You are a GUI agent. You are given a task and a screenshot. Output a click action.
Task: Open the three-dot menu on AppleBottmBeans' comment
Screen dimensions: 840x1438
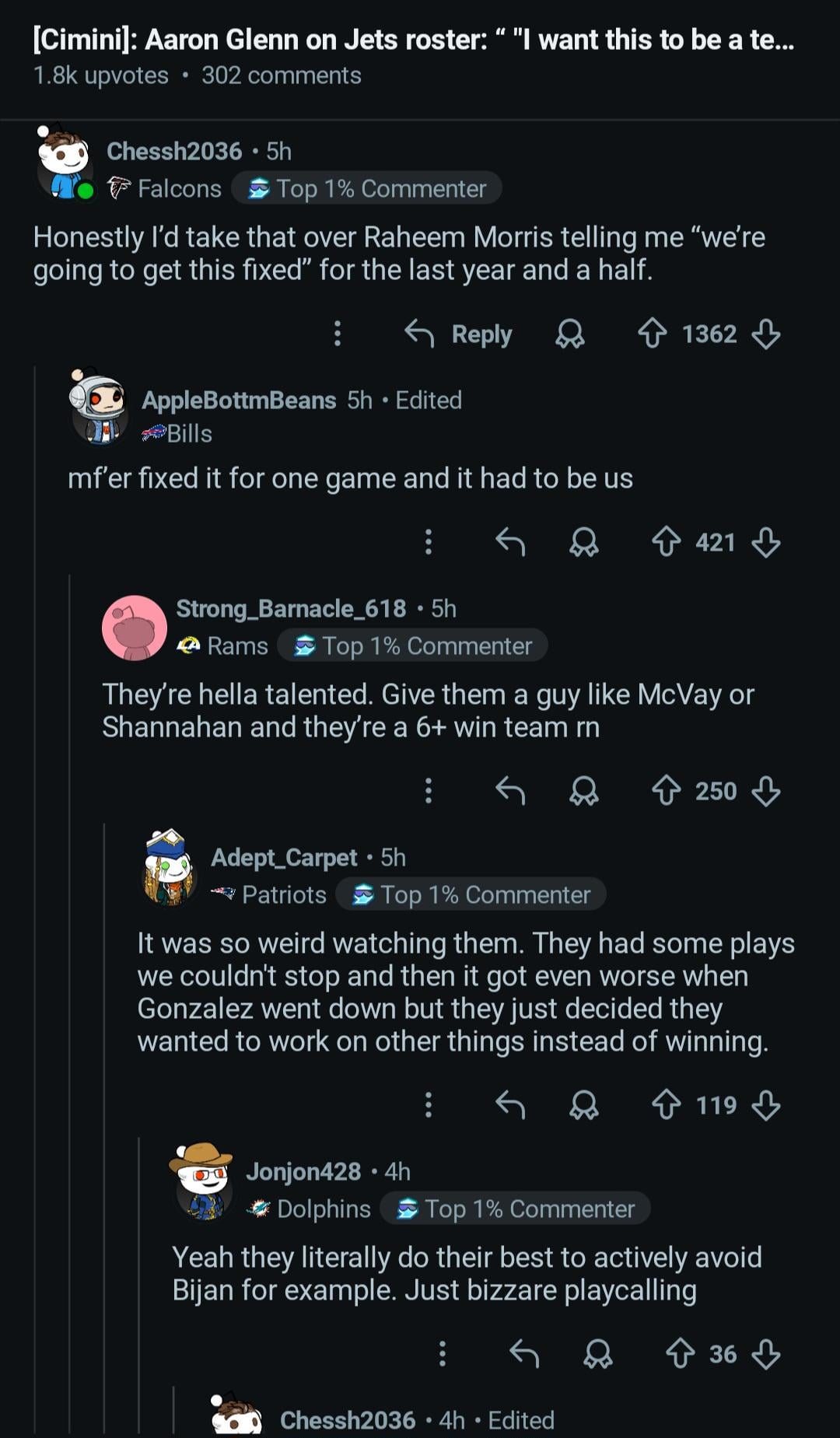[428, 542]
